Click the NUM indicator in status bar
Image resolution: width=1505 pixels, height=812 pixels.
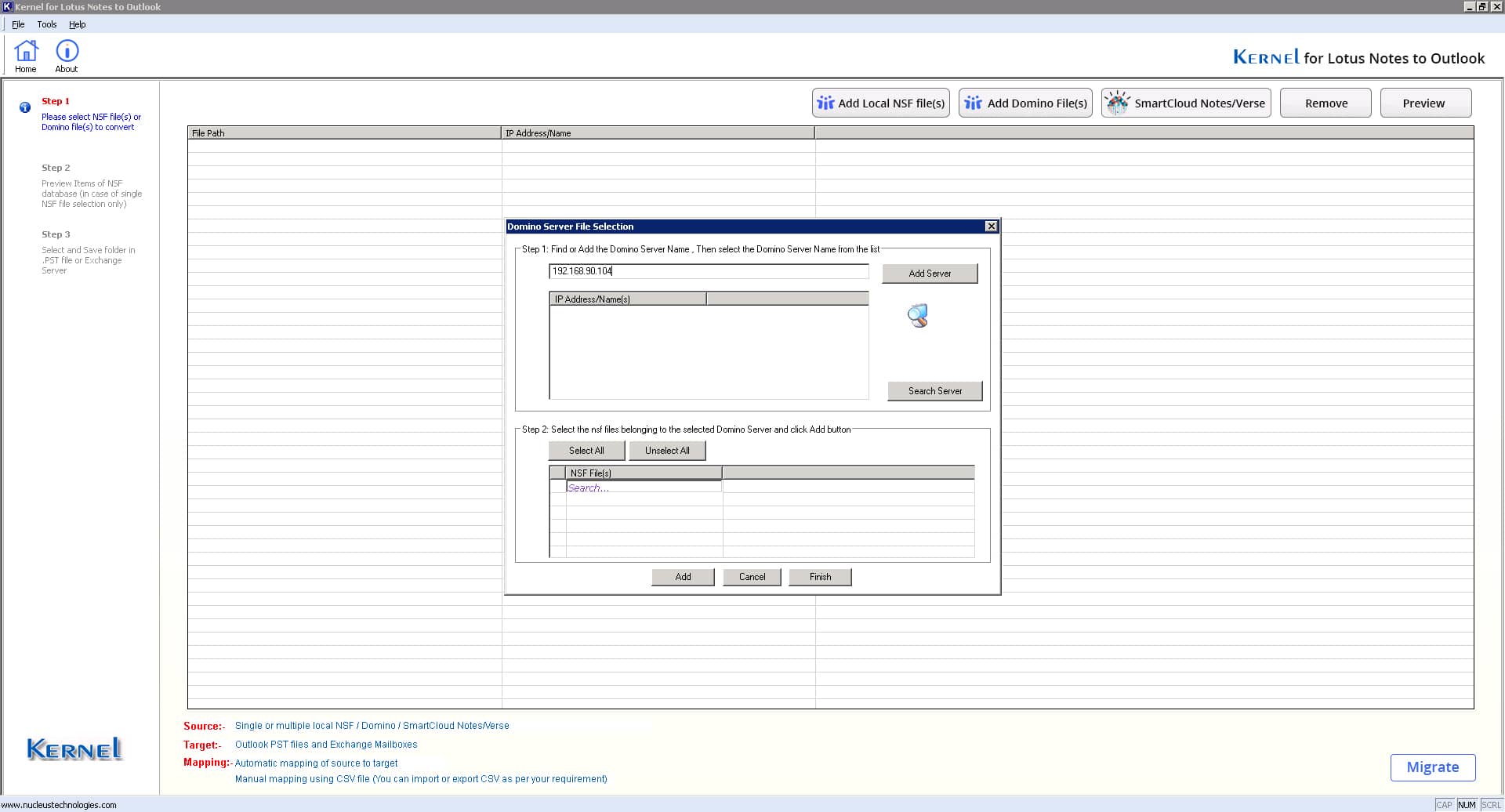pos(1467,805)
